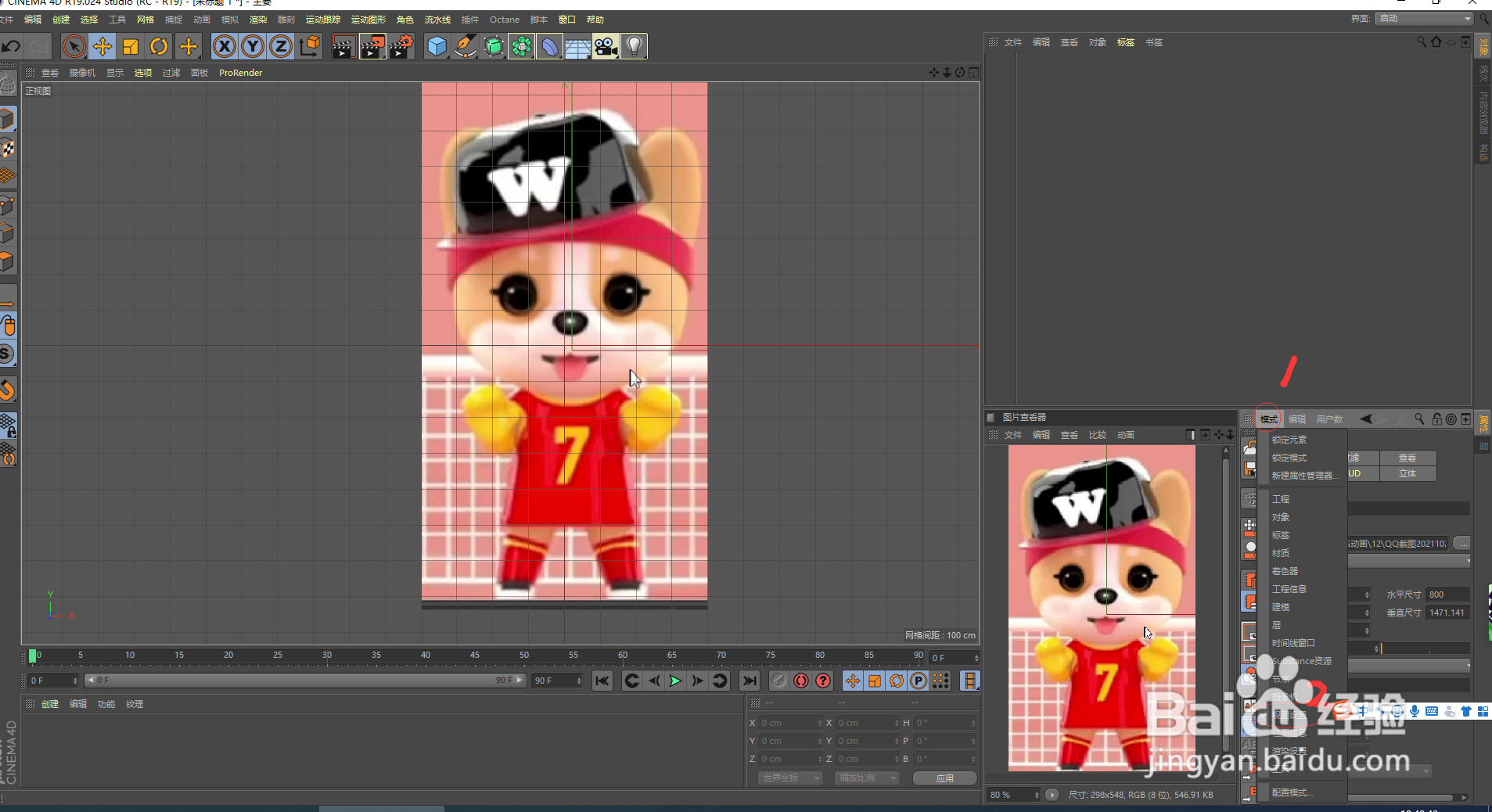The height and width of the screenshot is (812, 1492).
Task: Click the 立体 button in attribute panel
Action: (x=1408, y=473)
